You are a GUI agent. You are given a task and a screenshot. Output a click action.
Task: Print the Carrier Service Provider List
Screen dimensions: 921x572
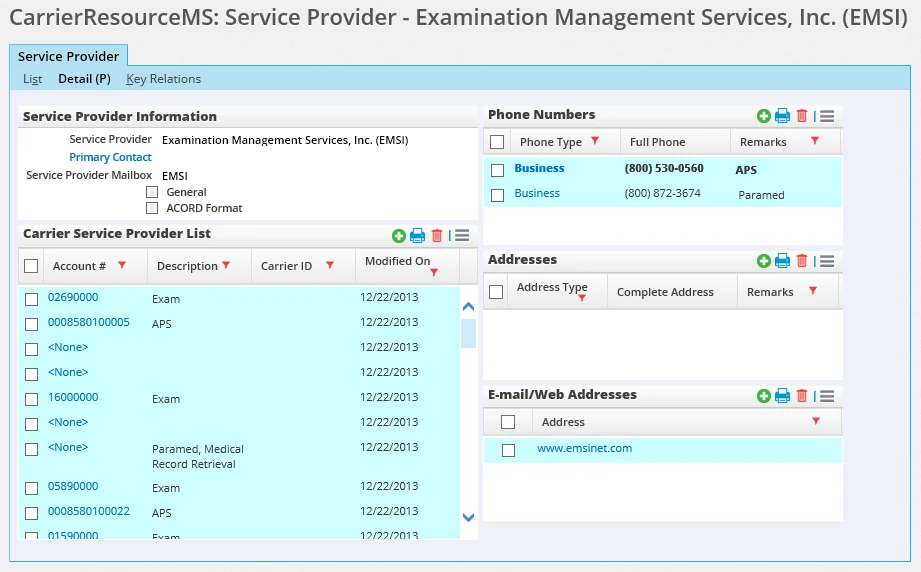click(x=418, y=235)
